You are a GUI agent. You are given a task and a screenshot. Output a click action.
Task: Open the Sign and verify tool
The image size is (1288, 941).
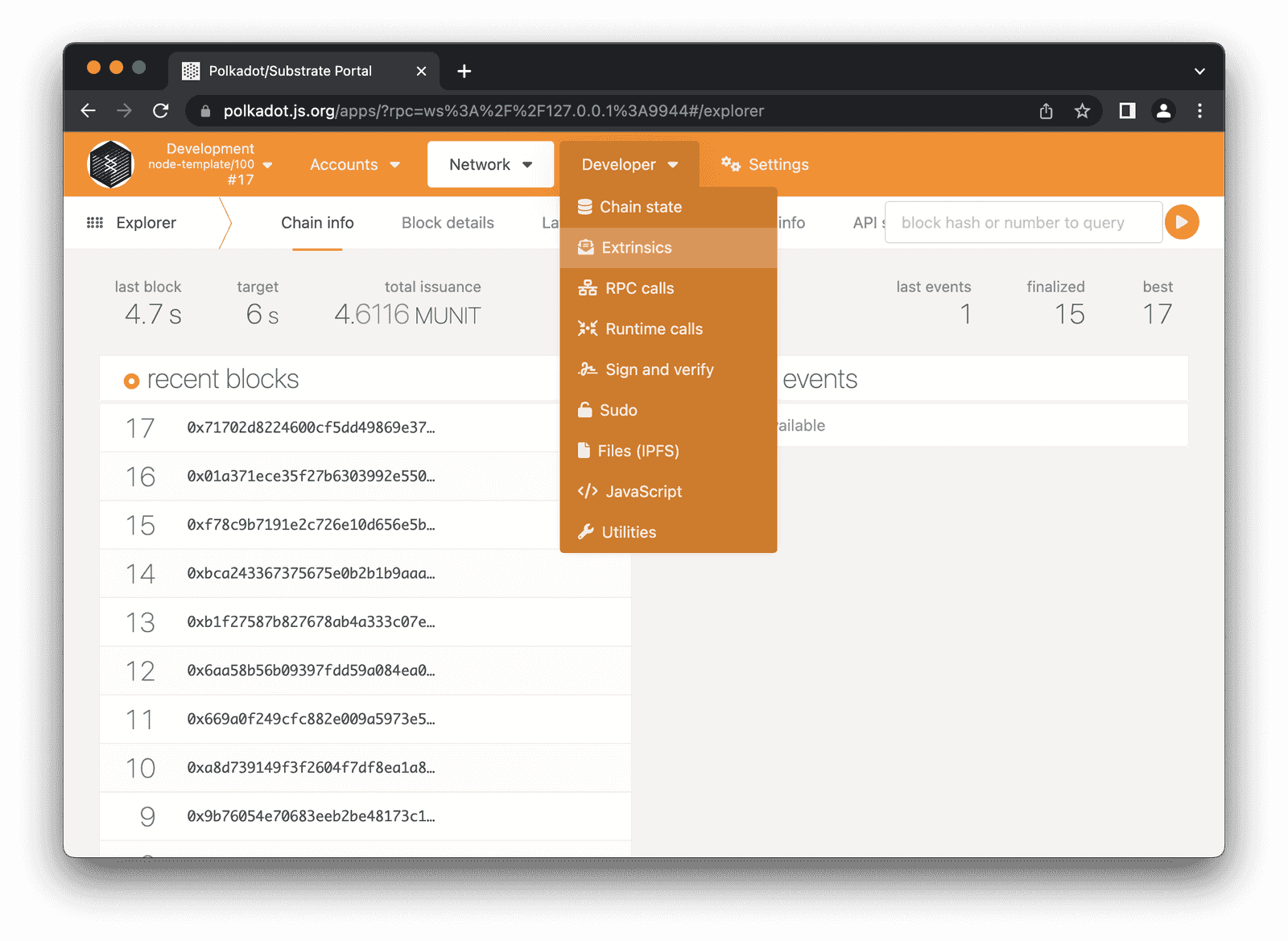pos(658,369)
